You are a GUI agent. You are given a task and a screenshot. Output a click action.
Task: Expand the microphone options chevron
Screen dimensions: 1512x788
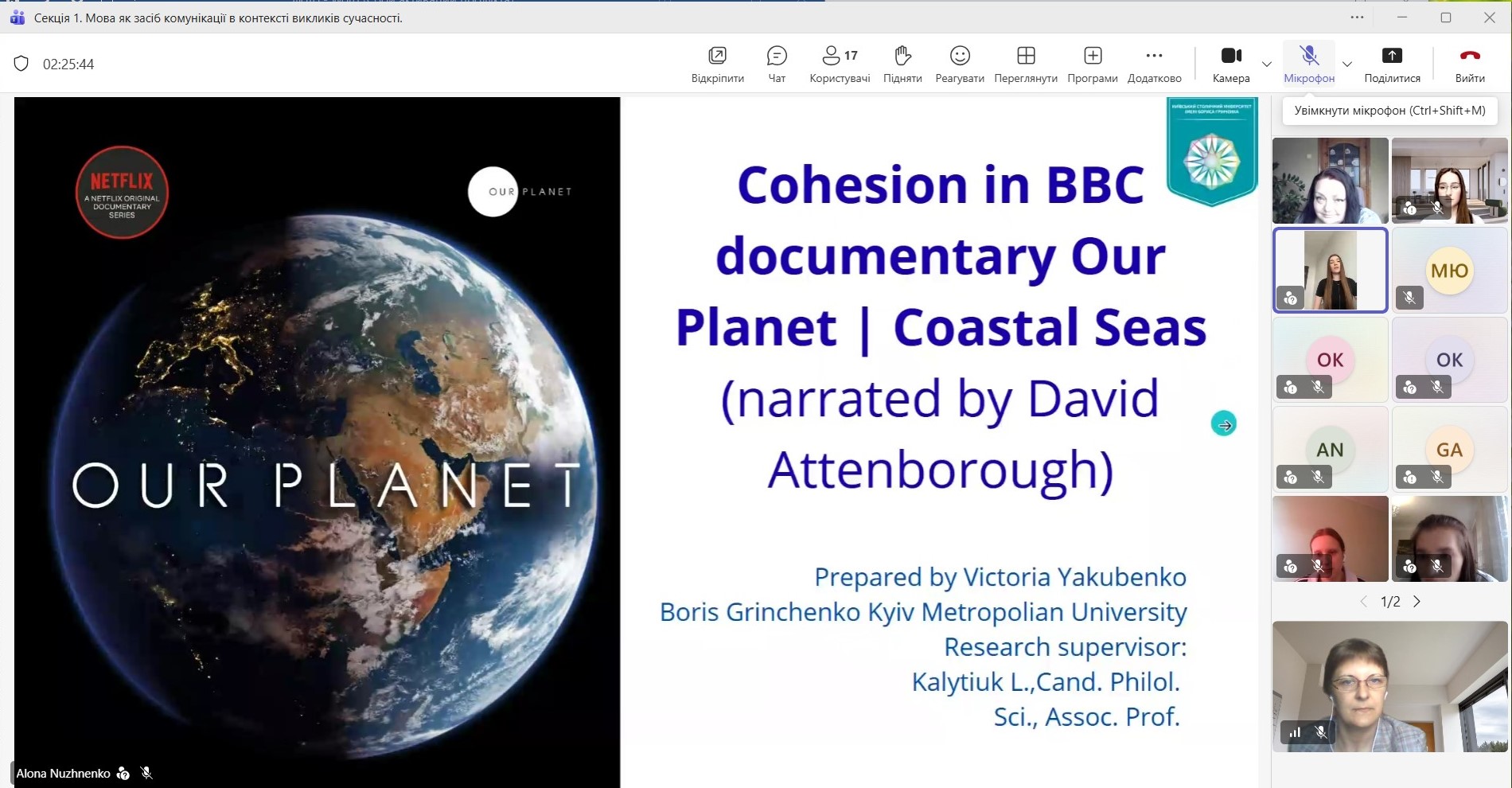point(1347,64)
